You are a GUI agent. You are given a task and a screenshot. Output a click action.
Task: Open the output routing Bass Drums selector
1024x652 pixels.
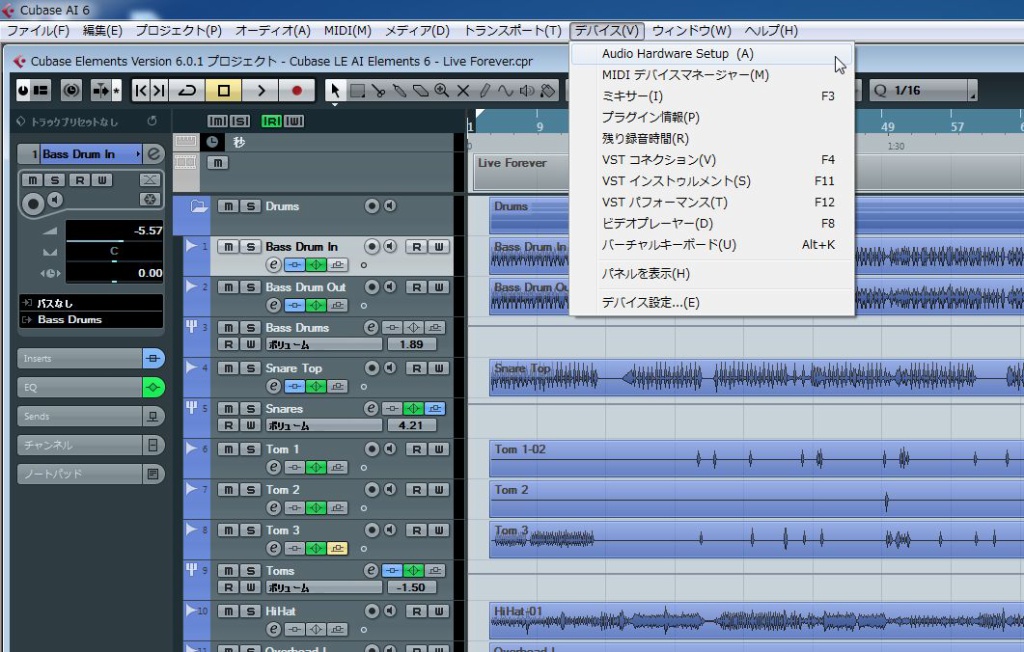pyautogui.click(x=91, y=319)
